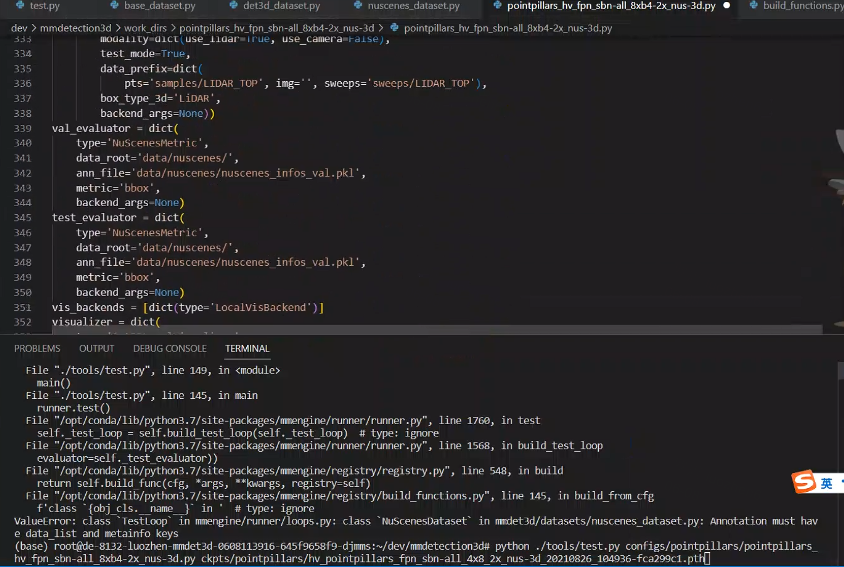This screenshot has width=844, height=567.
Task: Click the Python icon in the breadcrumb
Action: tap(395, 28)
